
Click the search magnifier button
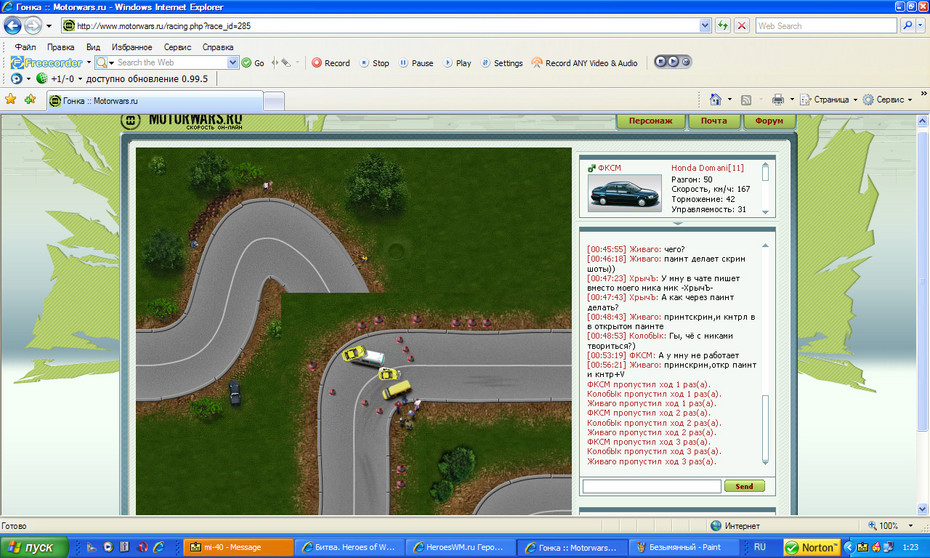(907, 25)
